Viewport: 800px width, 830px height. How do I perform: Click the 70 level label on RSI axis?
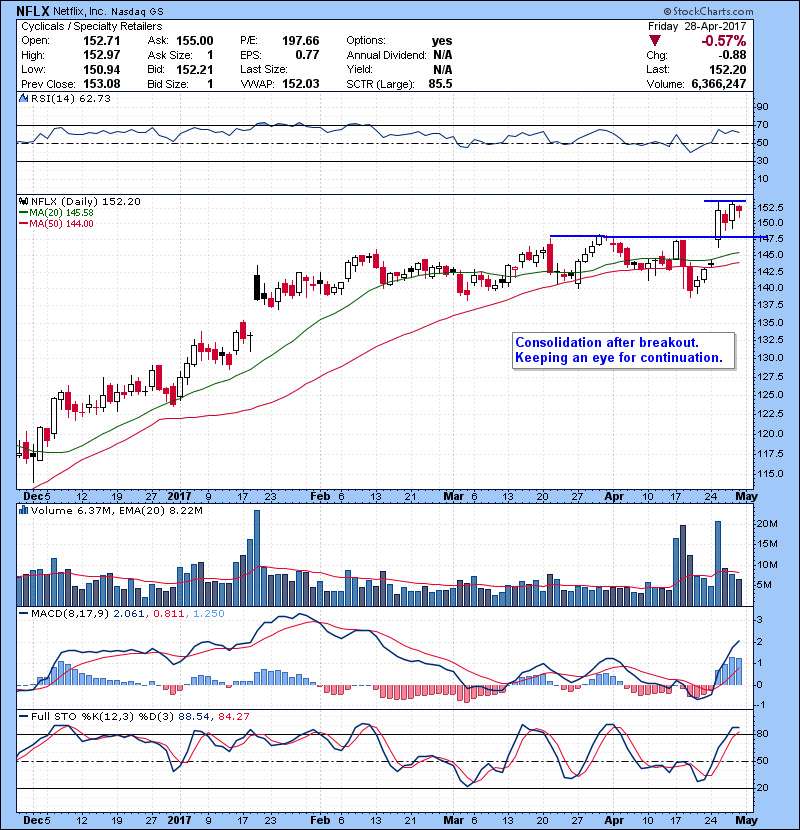(762, 125)
